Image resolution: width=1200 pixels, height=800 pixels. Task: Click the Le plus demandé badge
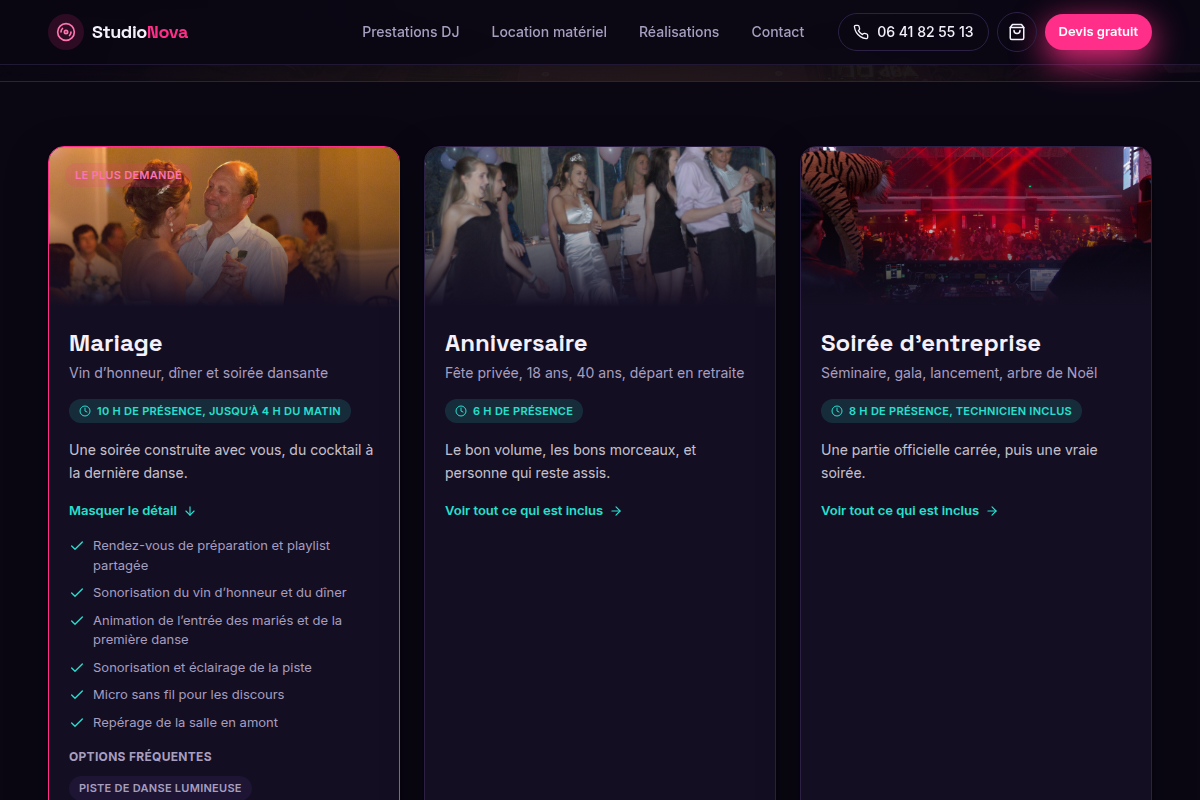129,175
